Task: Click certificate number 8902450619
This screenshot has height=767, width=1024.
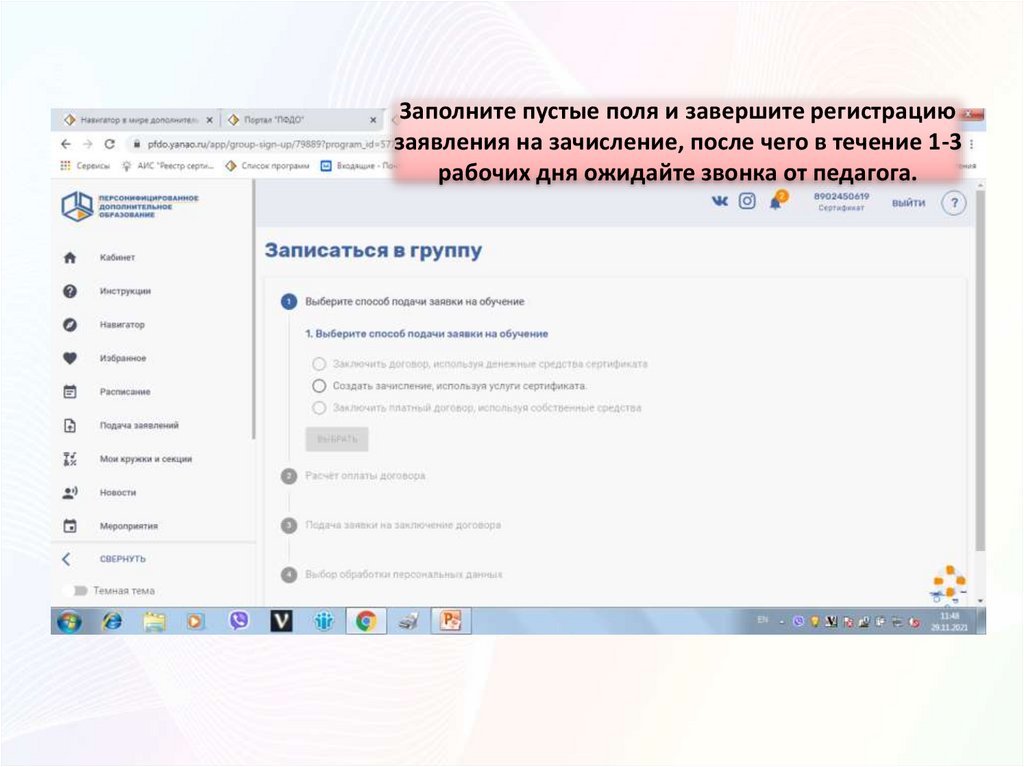Action: 841,196
